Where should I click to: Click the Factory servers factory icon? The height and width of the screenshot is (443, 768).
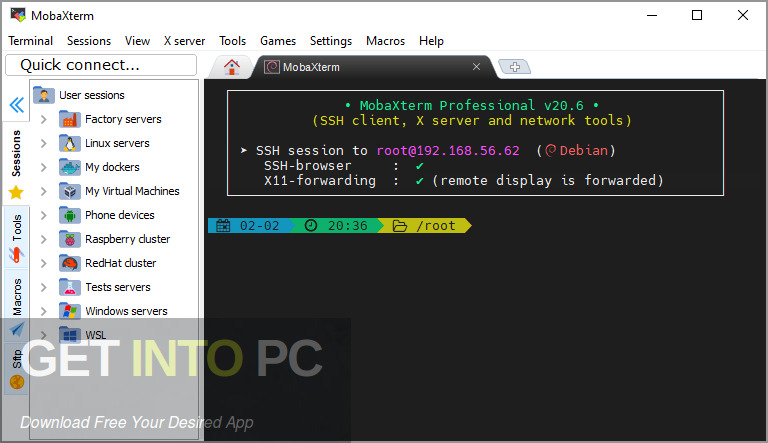pyautogui.click(x=70, y=119)
